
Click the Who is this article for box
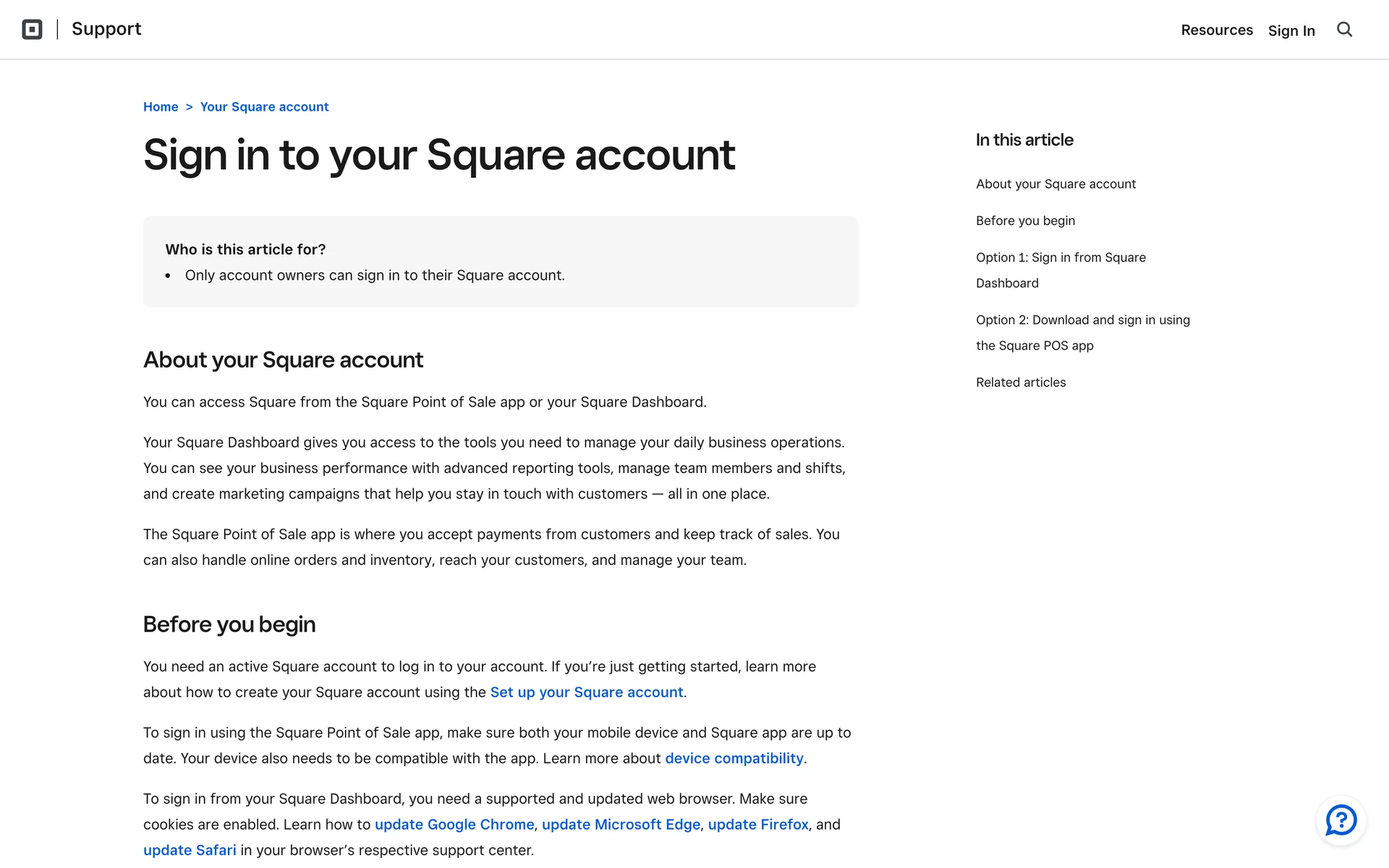(x=500, y=262)
